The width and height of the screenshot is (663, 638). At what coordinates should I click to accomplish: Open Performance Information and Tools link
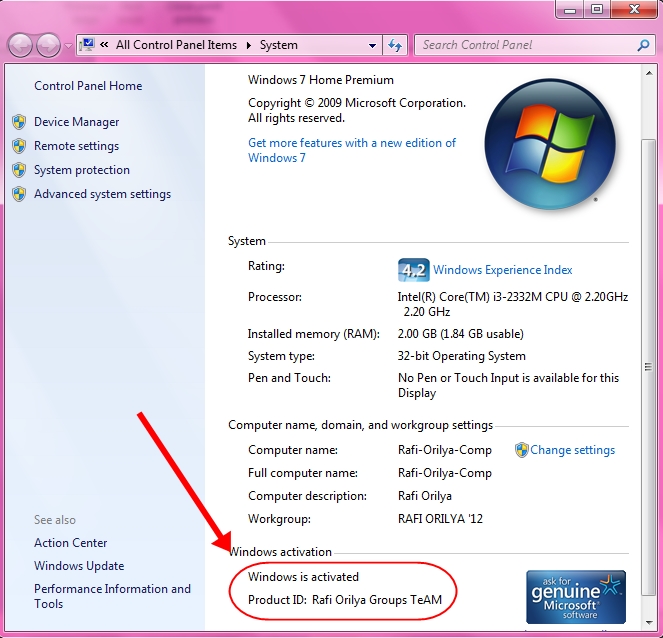pos(112,596)
